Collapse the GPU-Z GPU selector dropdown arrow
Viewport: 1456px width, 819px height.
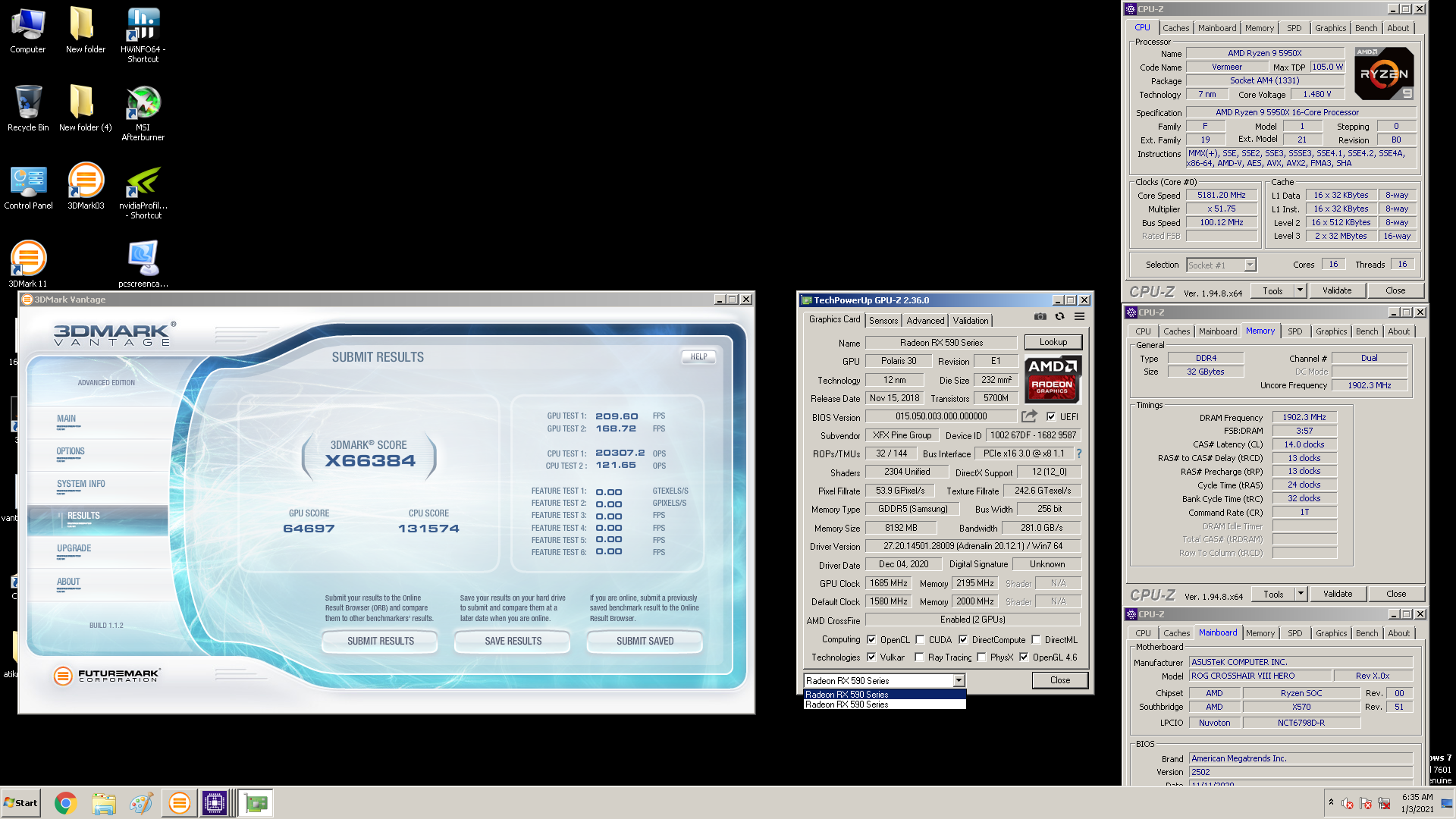point(959,680)
